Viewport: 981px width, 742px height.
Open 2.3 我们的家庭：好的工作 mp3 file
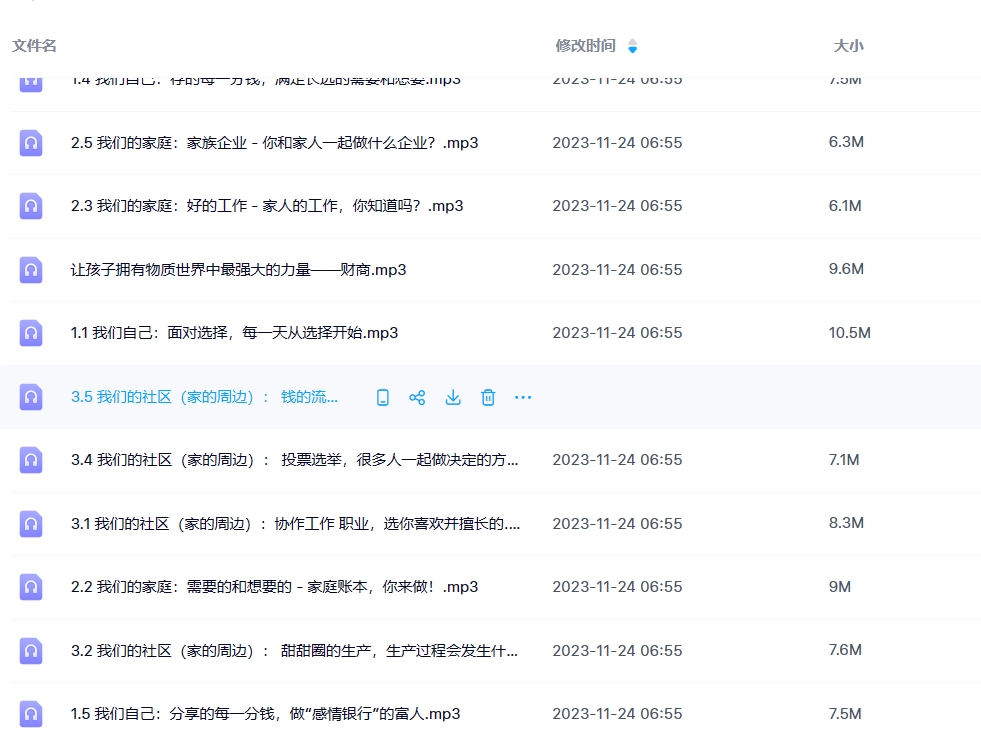point(267,206)
